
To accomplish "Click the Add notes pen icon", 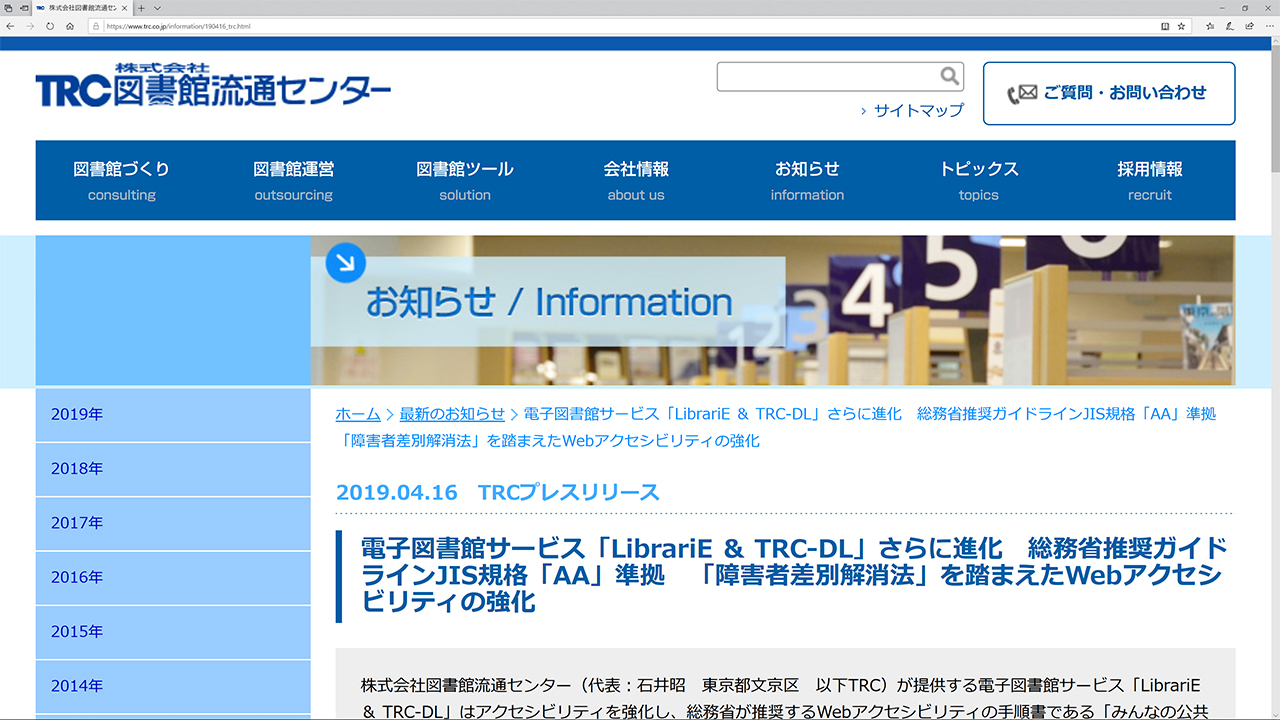I will [1229, 26].
